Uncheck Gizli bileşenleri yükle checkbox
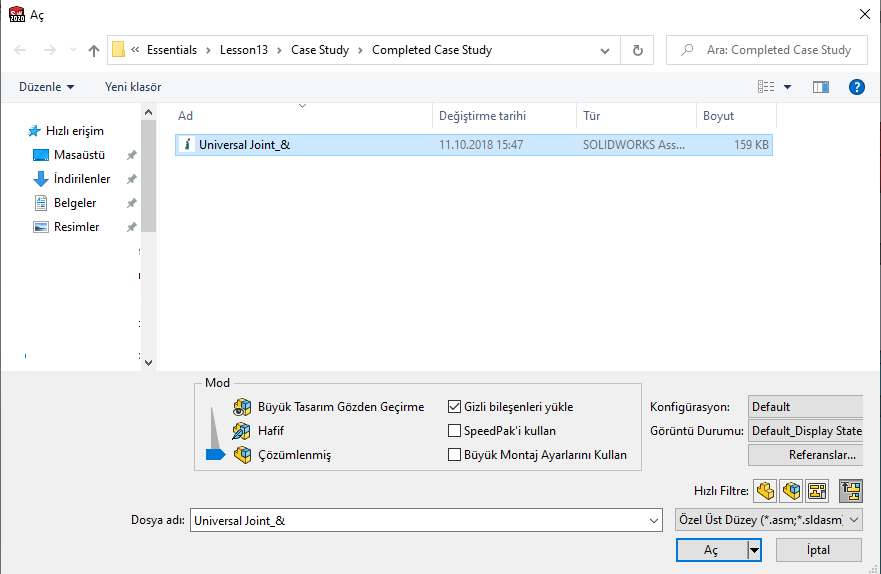 pos(454,407)
